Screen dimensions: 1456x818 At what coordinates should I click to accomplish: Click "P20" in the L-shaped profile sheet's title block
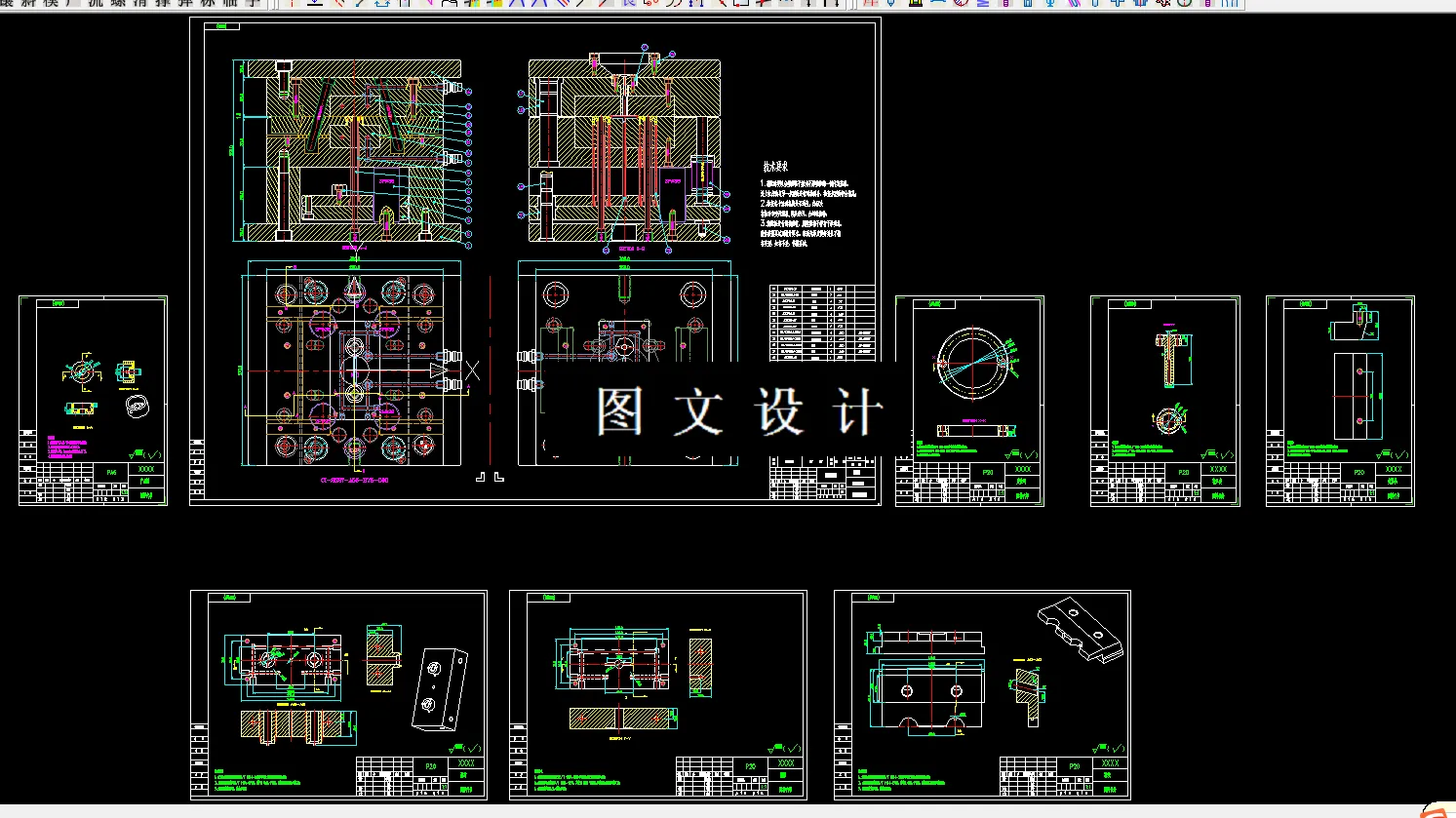click(1358, 472)
